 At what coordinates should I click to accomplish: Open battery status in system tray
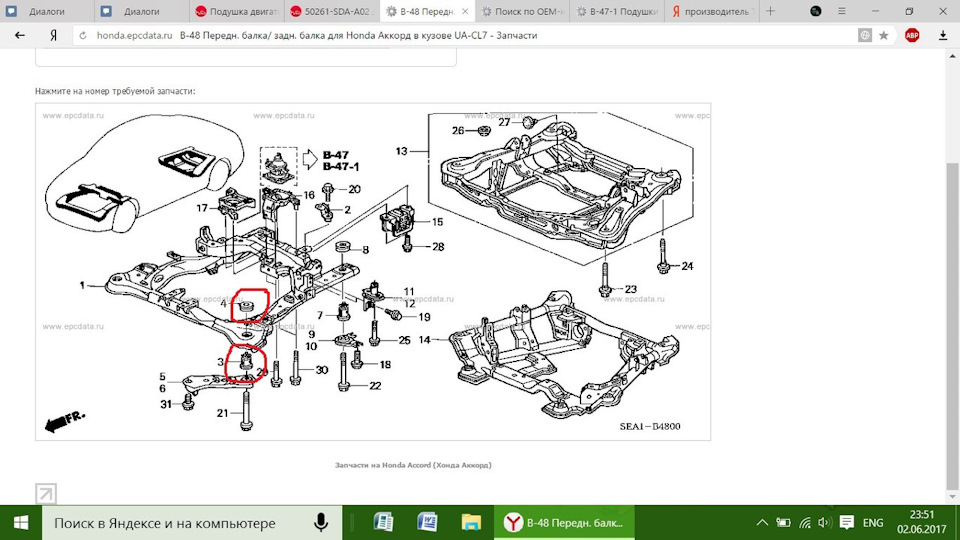coord(783,523)
